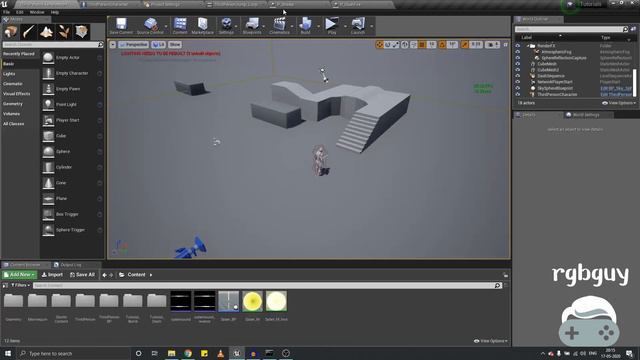Click Save Current in the main toolbar
The image size is (640, 360).
click(121, 26)
